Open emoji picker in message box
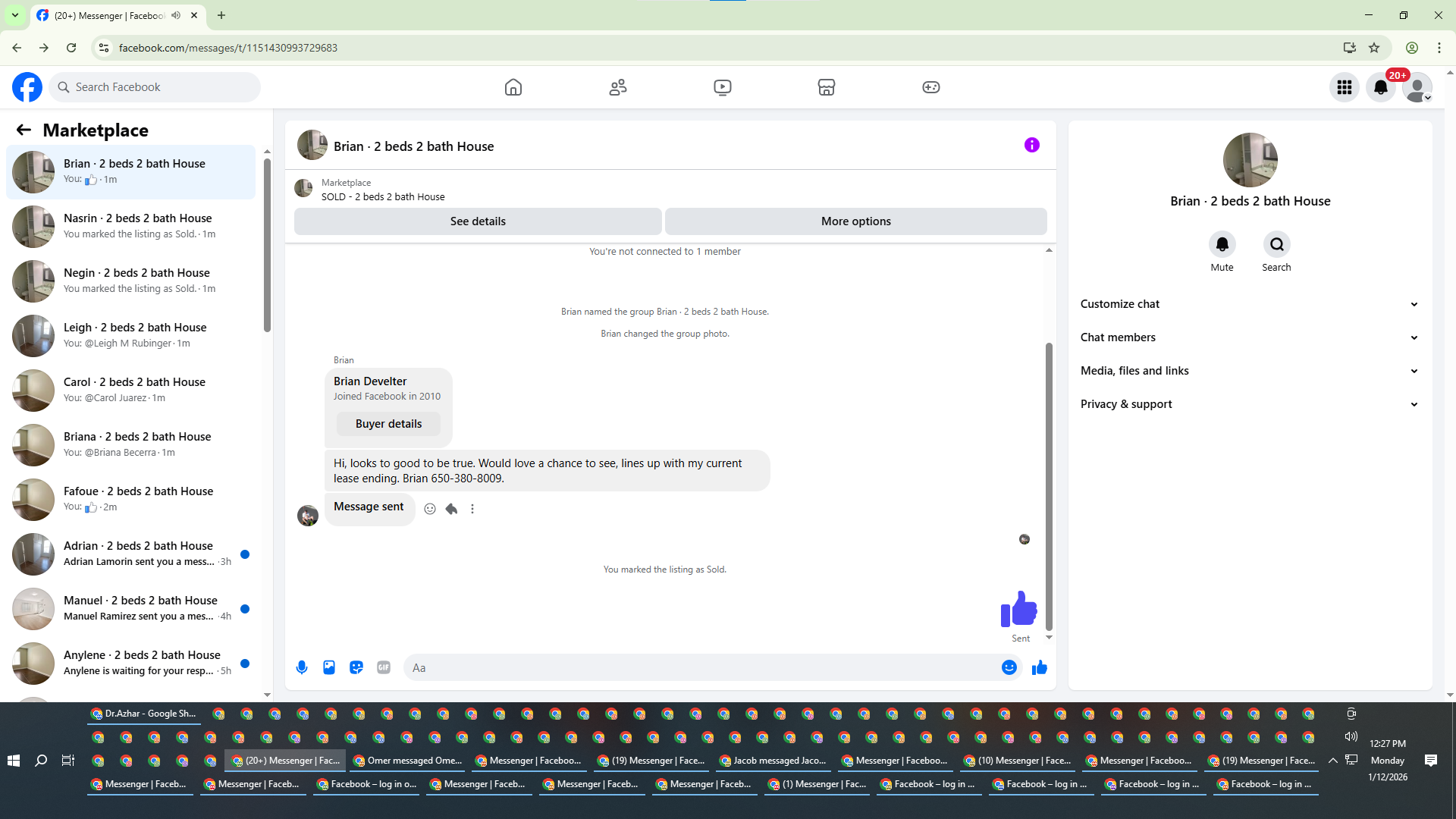Viewport: 1456px width, 819px height. click(1009, 667)
